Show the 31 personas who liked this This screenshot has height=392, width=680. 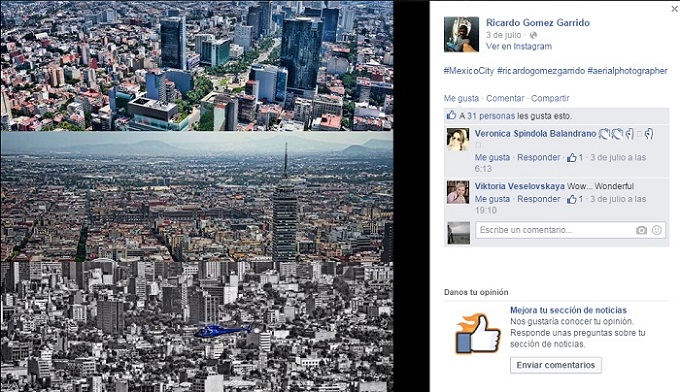[491, 116]
